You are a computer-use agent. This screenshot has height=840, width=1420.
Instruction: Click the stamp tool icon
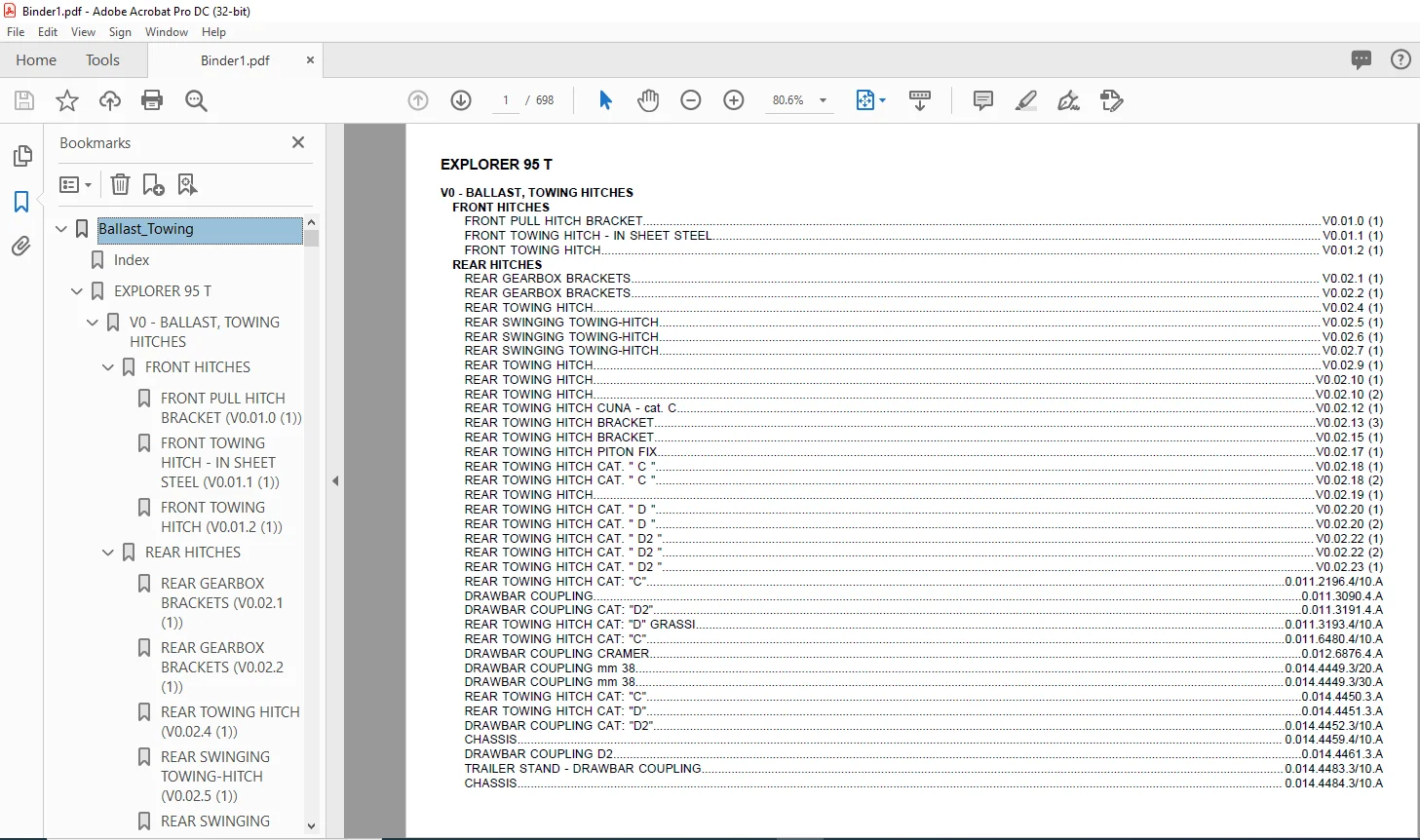click(1111, 100)
